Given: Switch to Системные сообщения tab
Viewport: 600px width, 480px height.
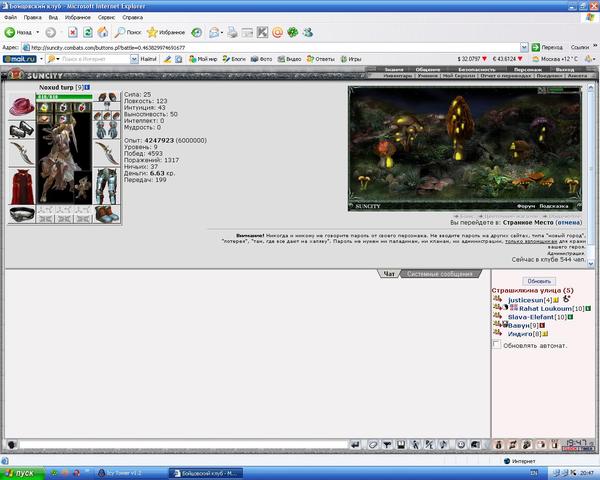Looking at the screenshot, I should point(440,274).
